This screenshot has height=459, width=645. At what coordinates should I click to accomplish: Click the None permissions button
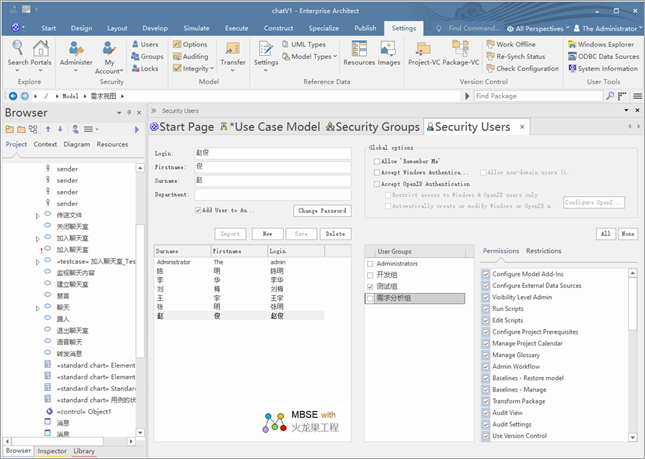(x=628, y=234)
